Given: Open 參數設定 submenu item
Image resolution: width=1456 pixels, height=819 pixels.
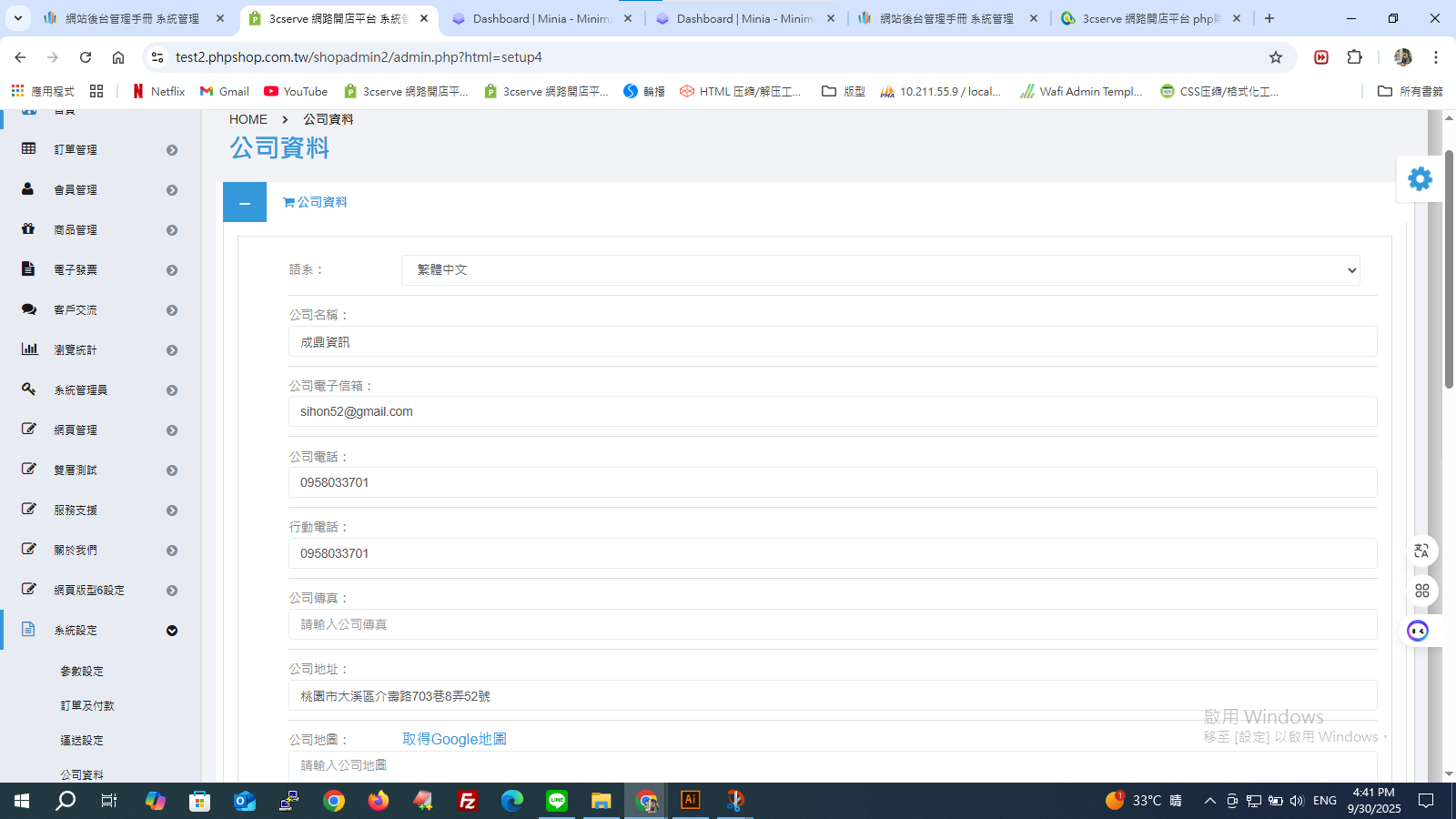Looking at the screenshot, I should [x=82, y=671].
